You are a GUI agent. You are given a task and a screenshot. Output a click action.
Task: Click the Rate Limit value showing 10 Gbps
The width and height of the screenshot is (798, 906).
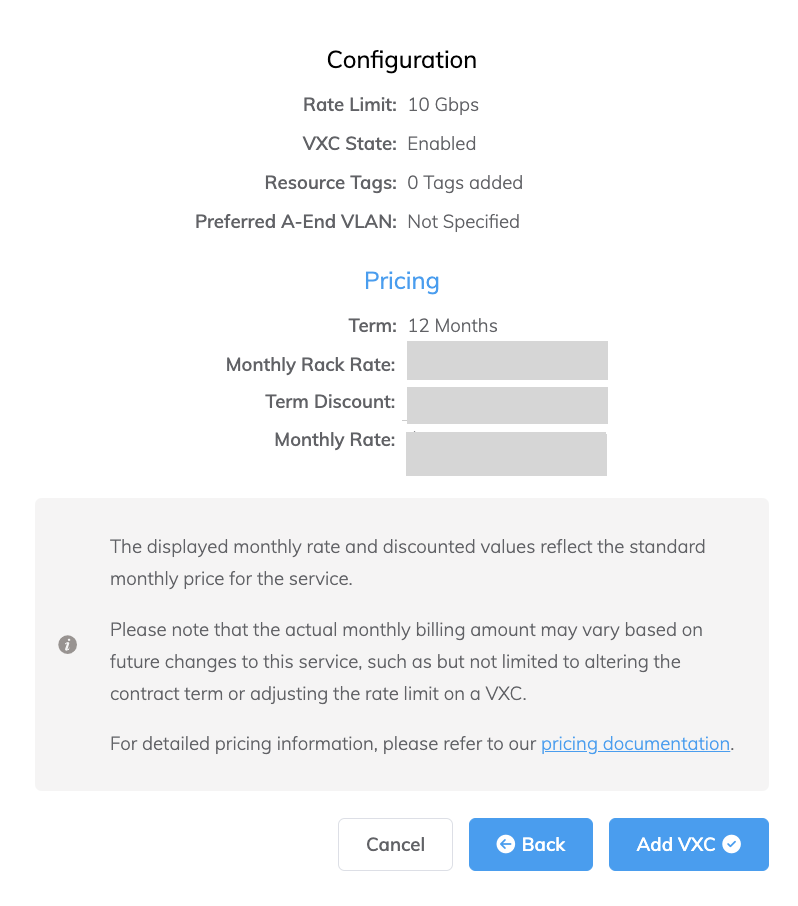pos(442,104)
